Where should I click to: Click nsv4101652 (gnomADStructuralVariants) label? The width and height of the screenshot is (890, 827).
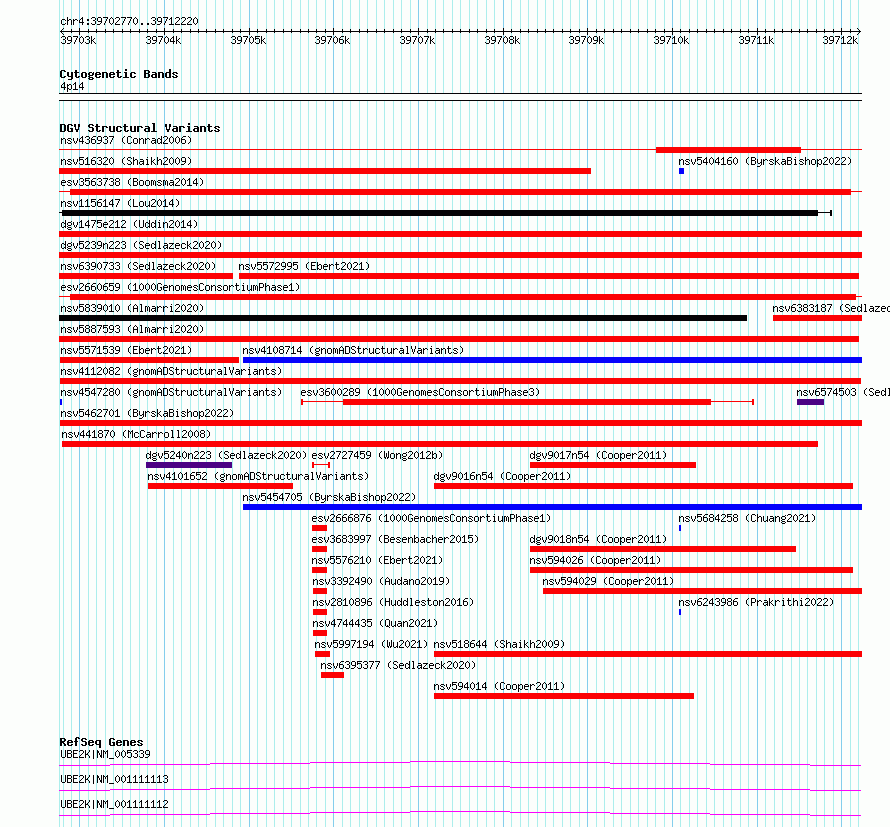[x=258, y=476]
